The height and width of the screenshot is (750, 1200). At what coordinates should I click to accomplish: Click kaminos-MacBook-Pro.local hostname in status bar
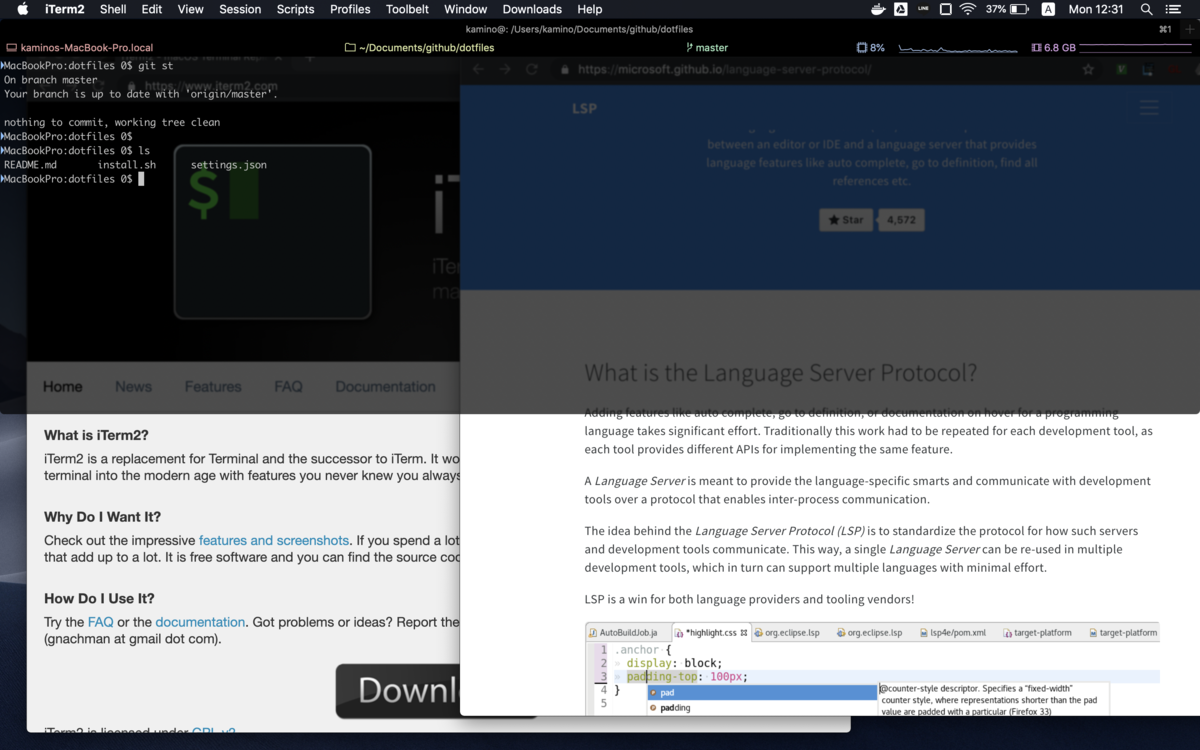click(x=80, y=47)
